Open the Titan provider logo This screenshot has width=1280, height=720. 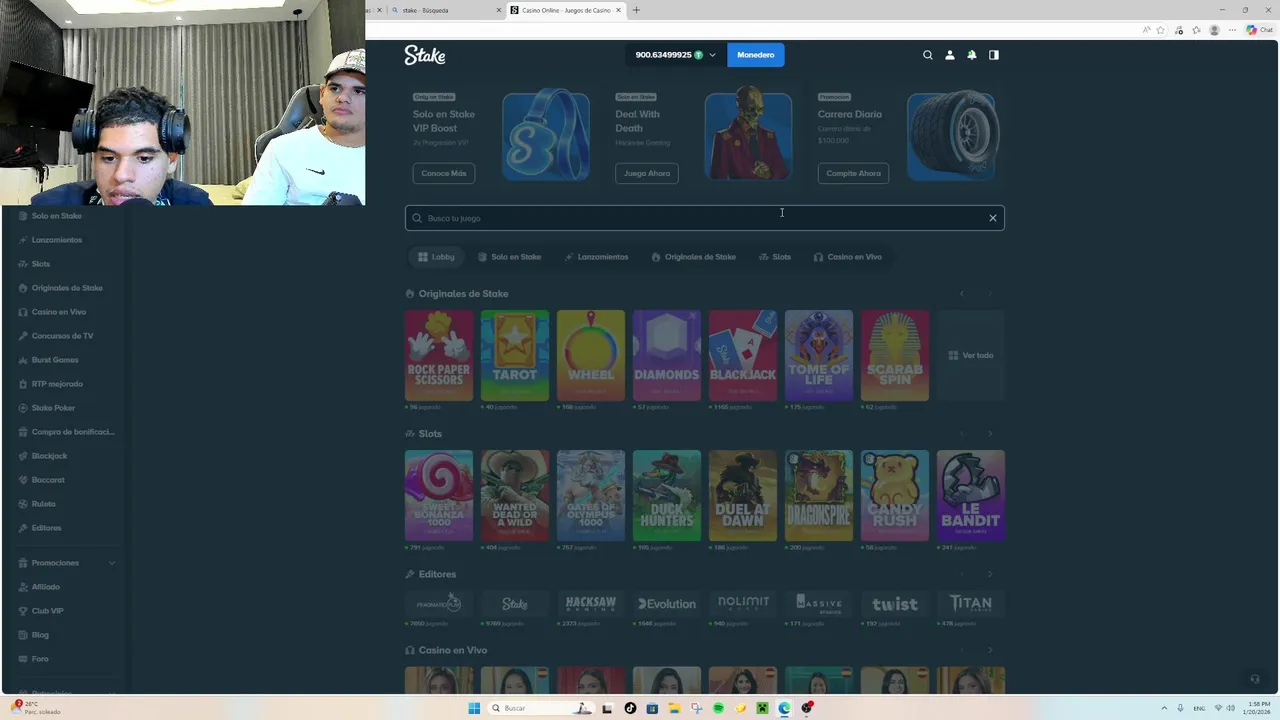click(x=971, y=603)
